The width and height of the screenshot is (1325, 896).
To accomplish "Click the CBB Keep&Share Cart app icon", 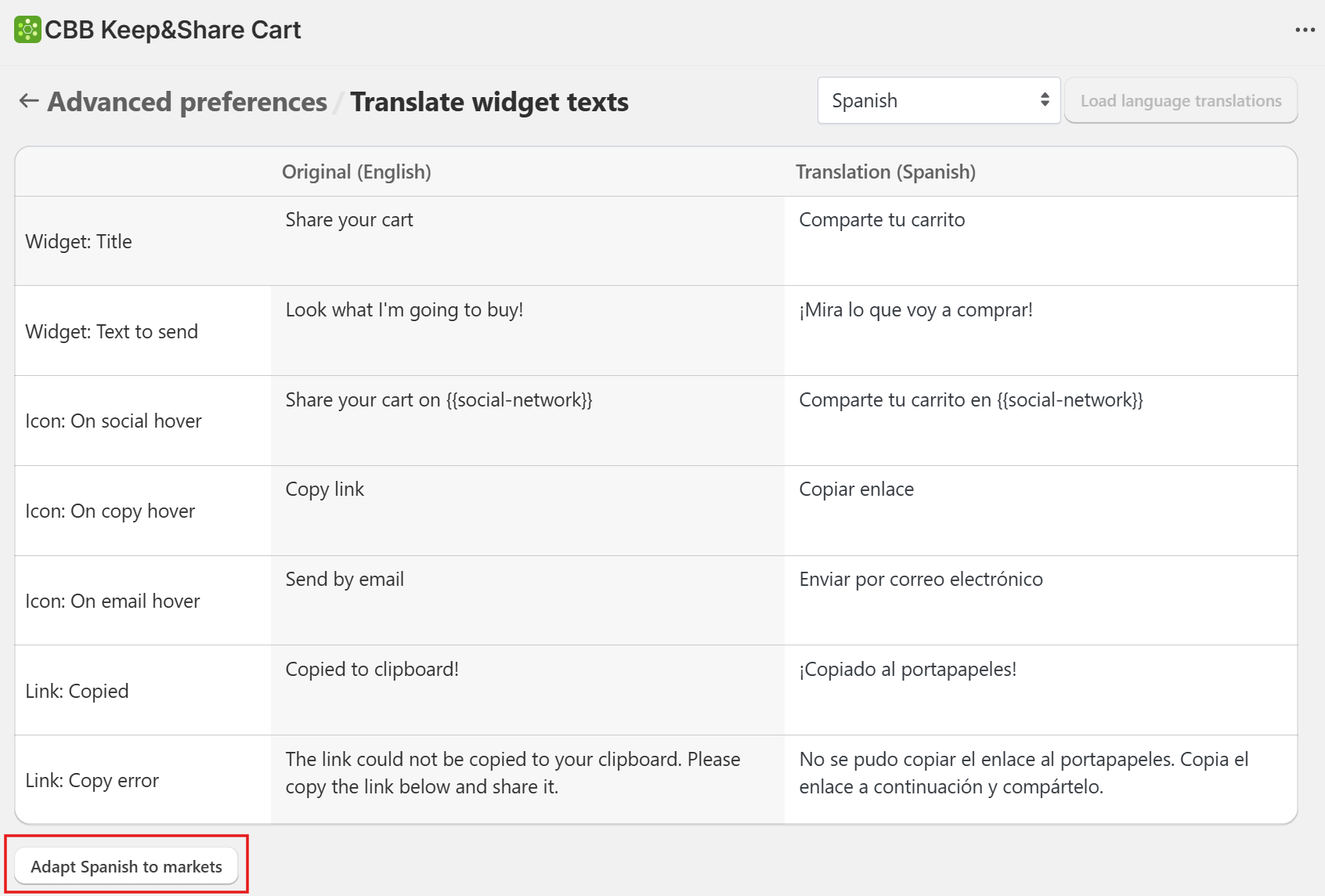I will click(27, 30).
